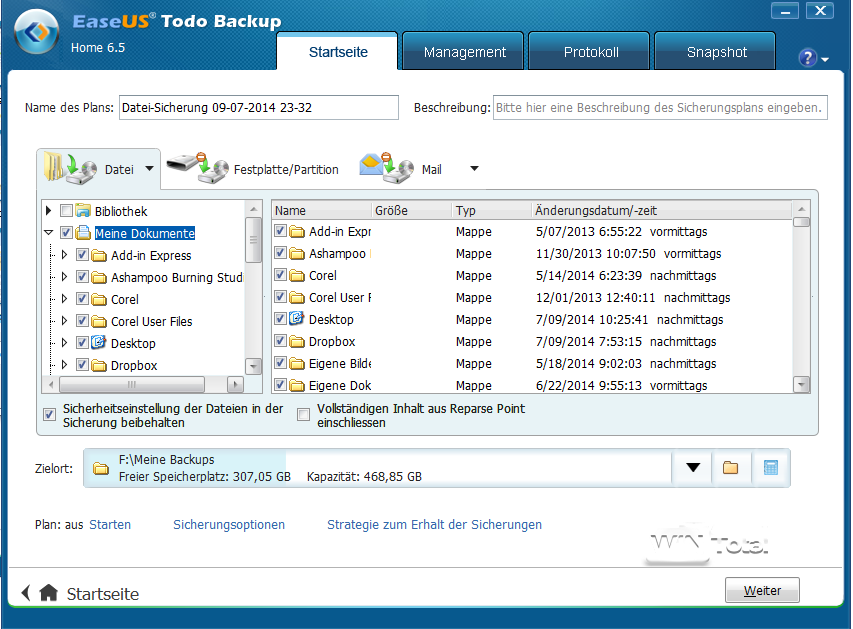Uncheck Desktop checkbox in the file list
The height and width of the screenshot is (629, 853).
point(280,318)
